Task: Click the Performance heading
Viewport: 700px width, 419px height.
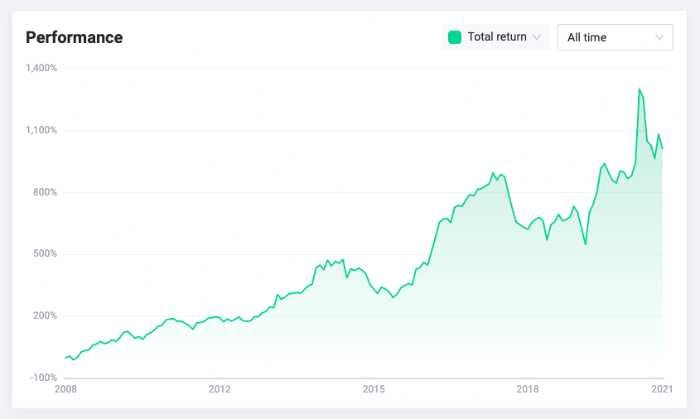Action: pyautogui.click(x=74, y=37)
